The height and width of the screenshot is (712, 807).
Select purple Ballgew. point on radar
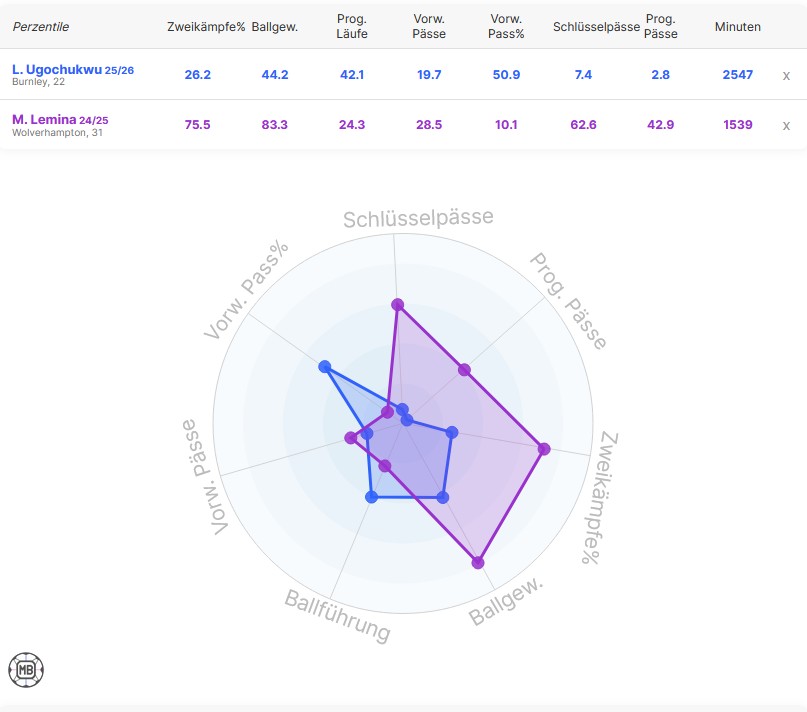[x=478, y=562]
